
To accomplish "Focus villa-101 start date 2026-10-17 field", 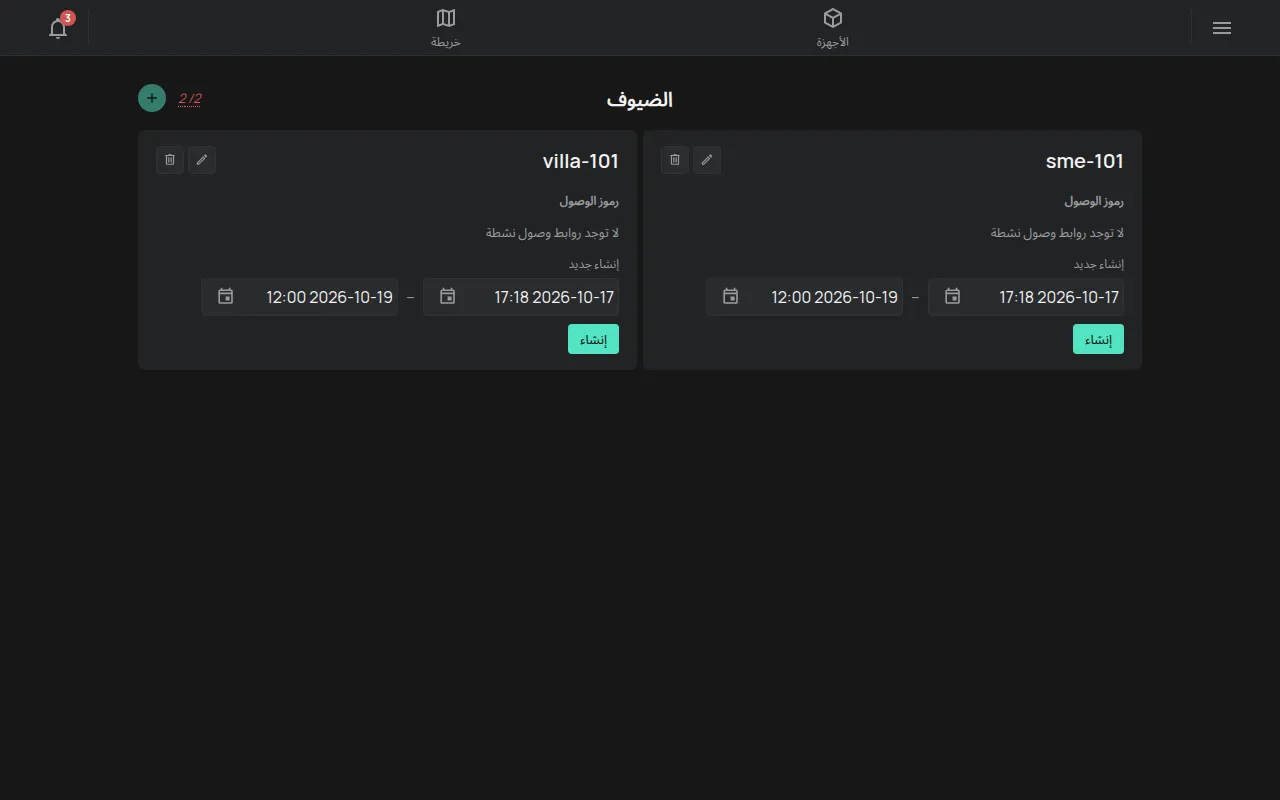I will [521, 297].
